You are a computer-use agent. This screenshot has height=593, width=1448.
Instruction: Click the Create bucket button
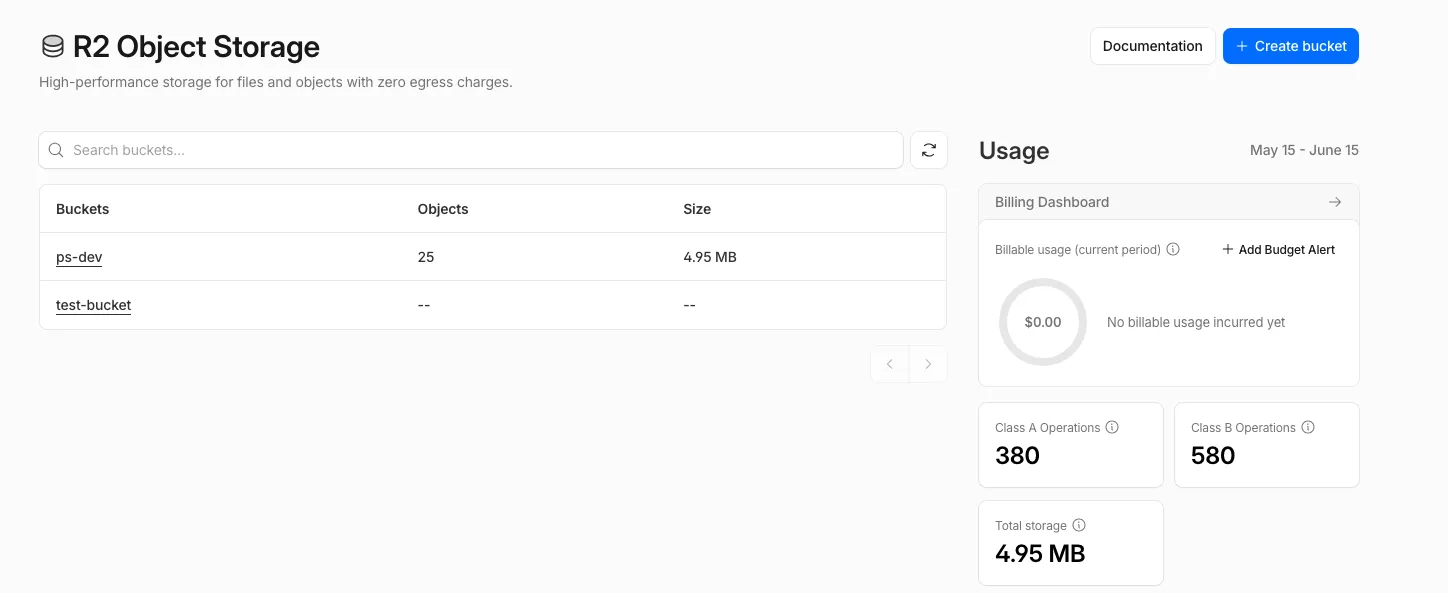(1291, 46)
